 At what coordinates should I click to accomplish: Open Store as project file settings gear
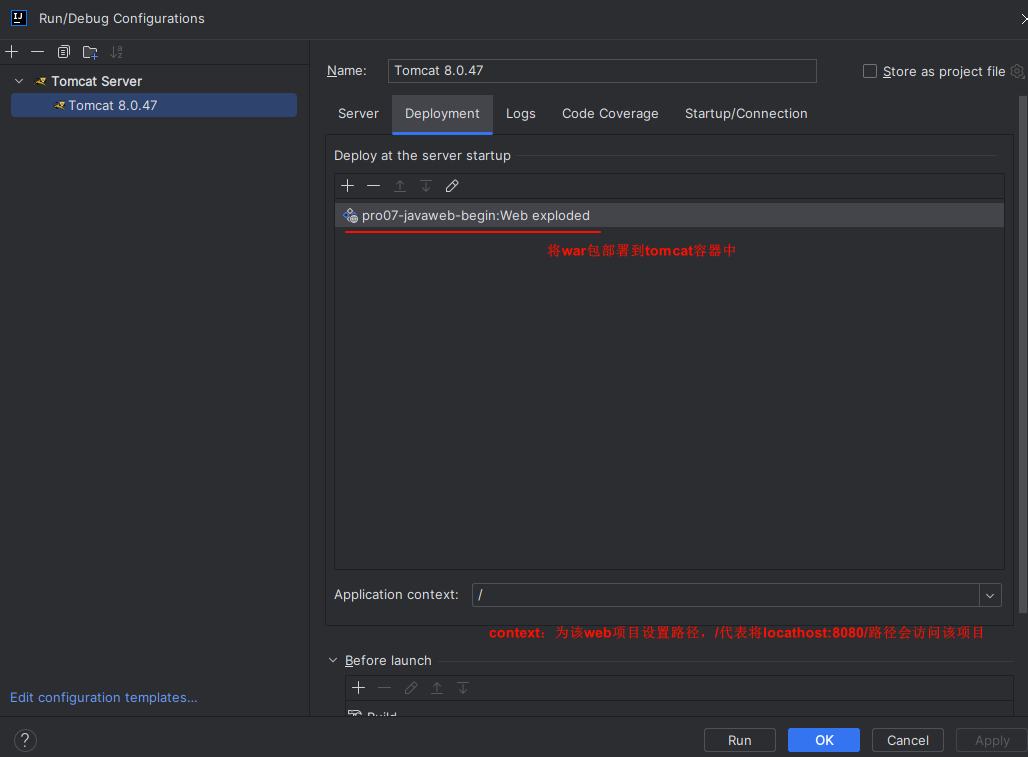click(x=1018, y=71)
